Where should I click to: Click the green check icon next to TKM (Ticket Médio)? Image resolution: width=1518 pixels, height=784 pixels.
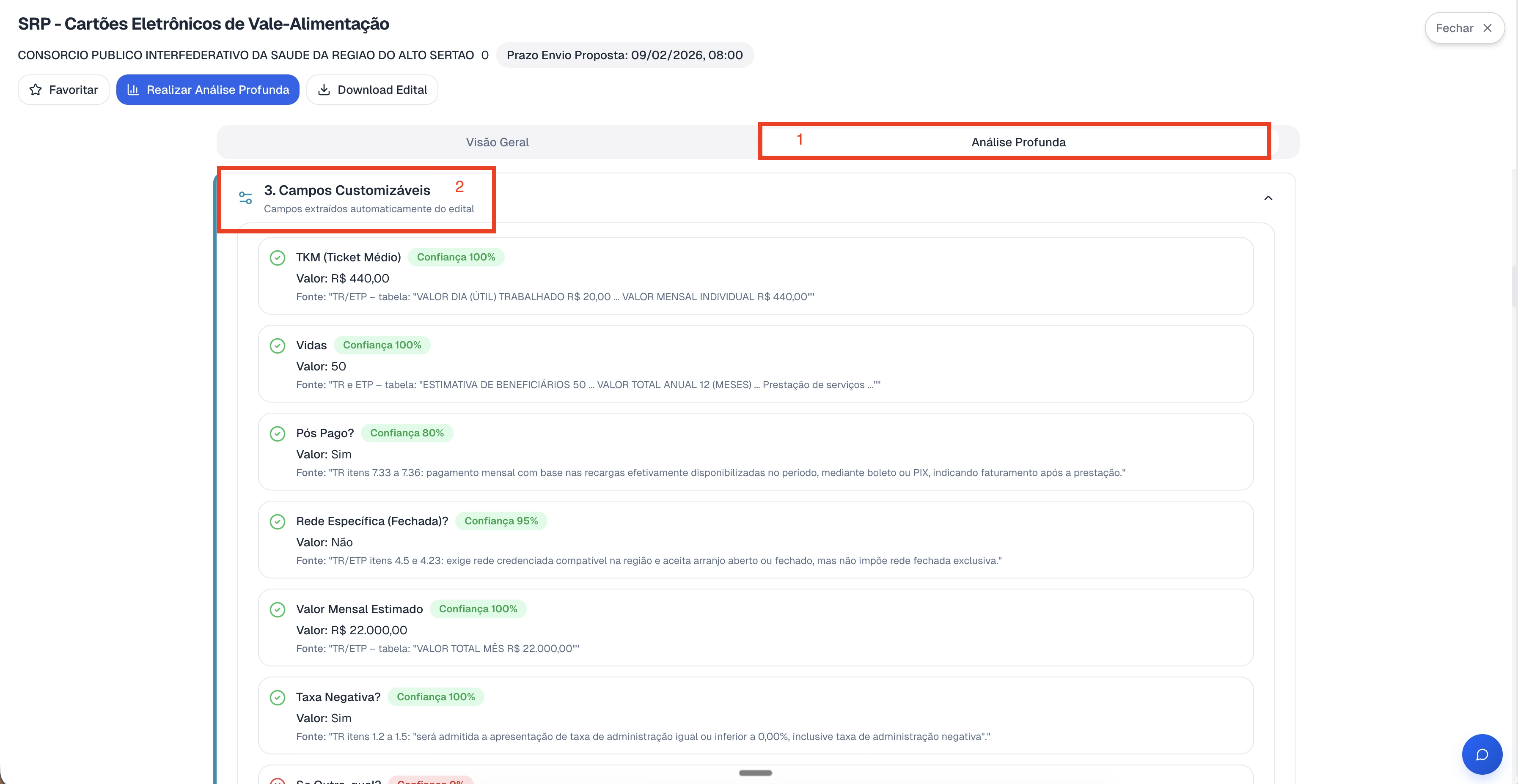click(x=278, y=258)
